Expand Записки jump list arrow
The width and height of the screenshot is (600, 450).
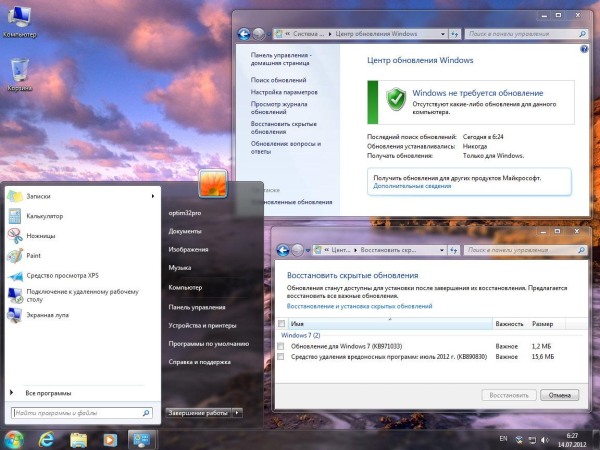pyautogui.click(x=153, y=196)
